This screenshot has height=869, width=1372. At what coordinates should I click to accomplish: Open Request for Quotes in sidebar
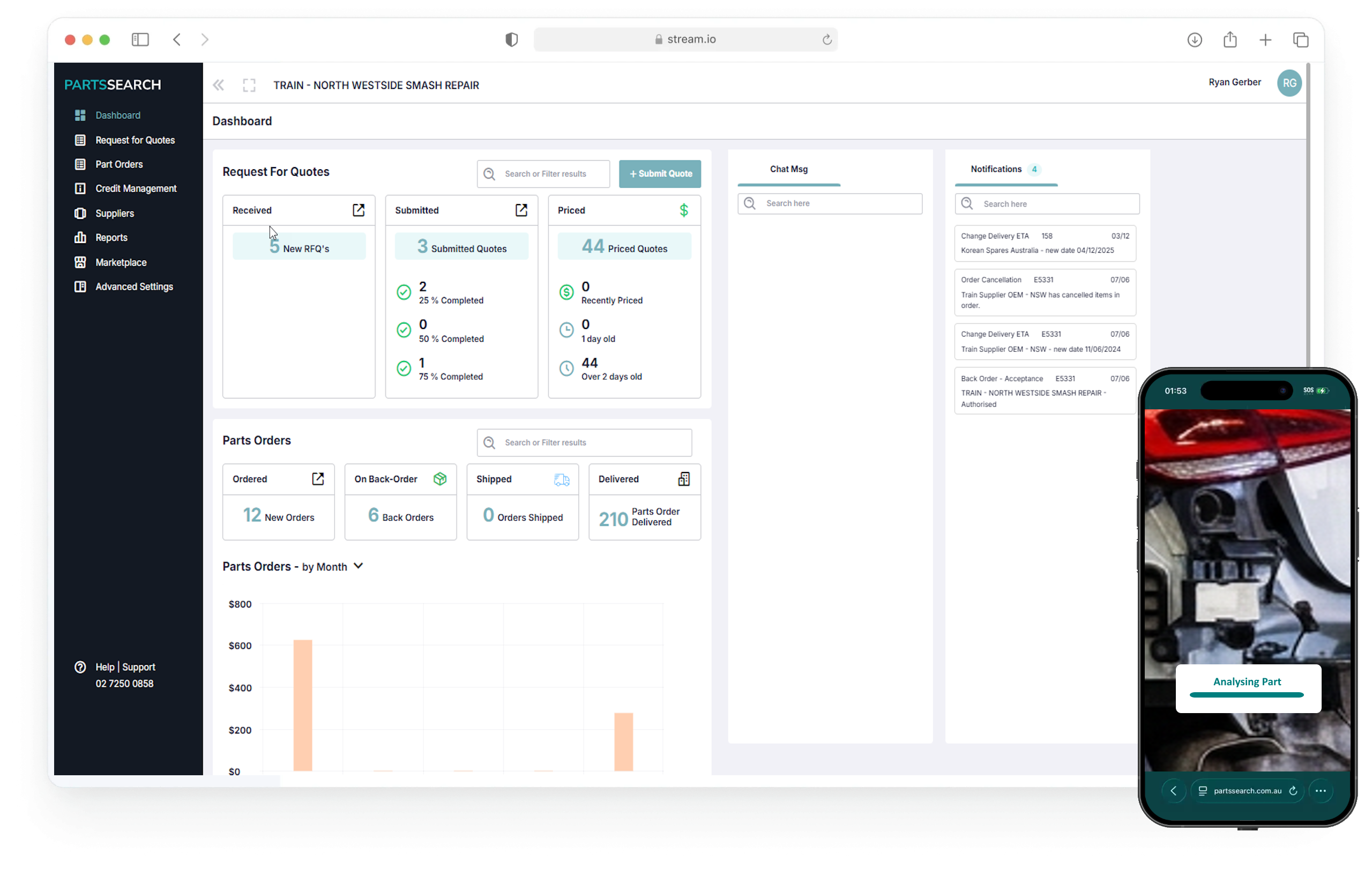135,140
